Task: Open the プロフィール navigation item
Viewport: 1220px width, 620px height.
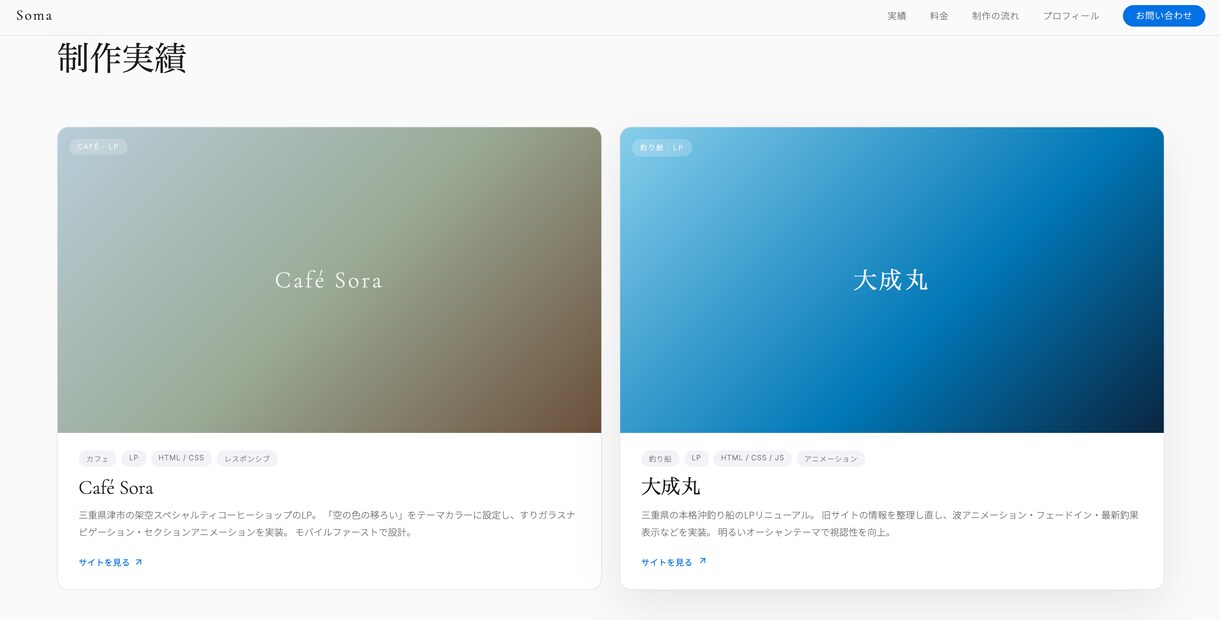Action: 1071,16
